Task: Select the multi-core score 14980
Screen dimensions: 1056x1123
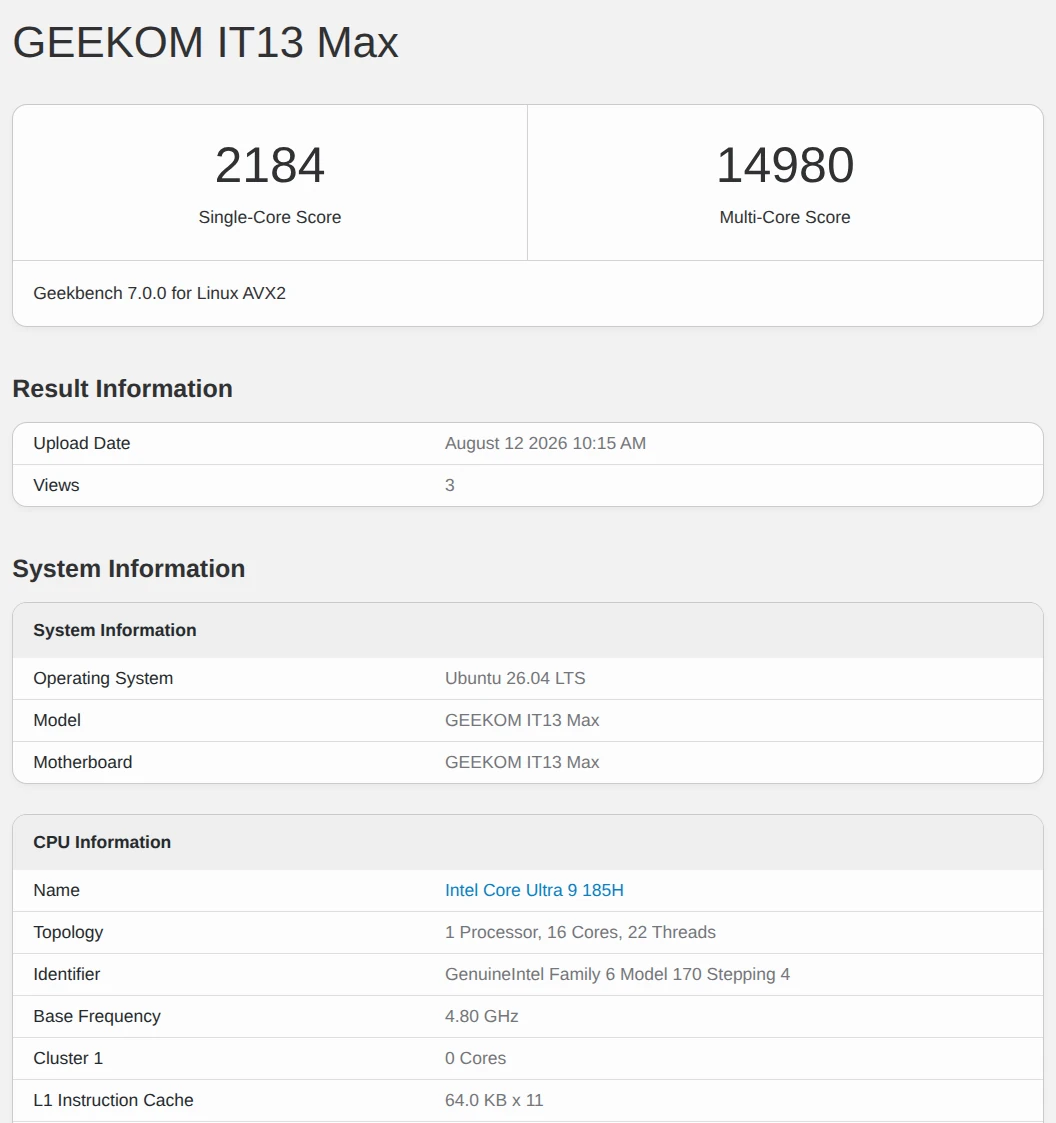Action: 785,165
